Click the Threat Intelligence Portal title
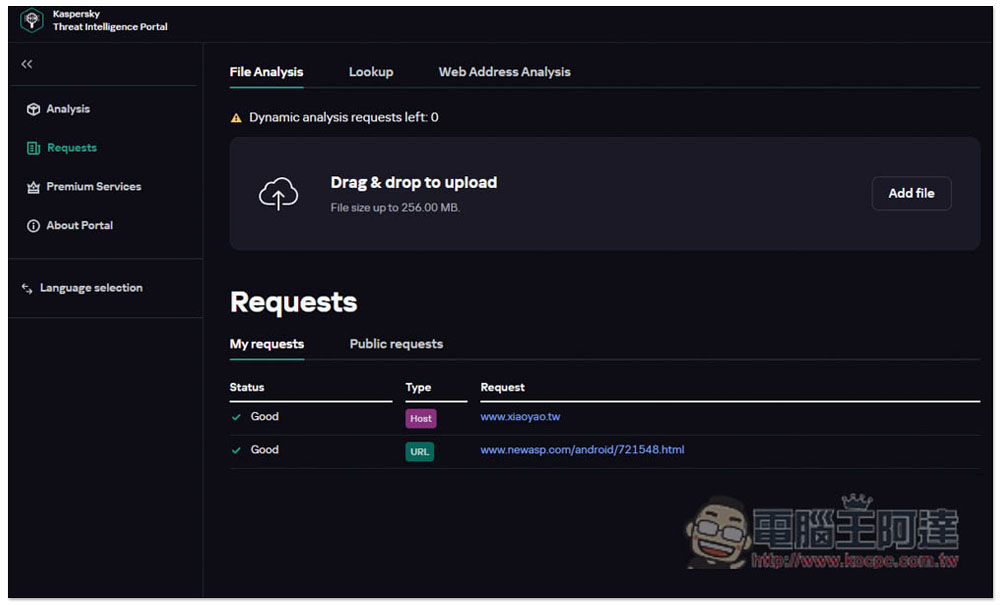This screenshot has width=1000, height=605. point(110,27)
